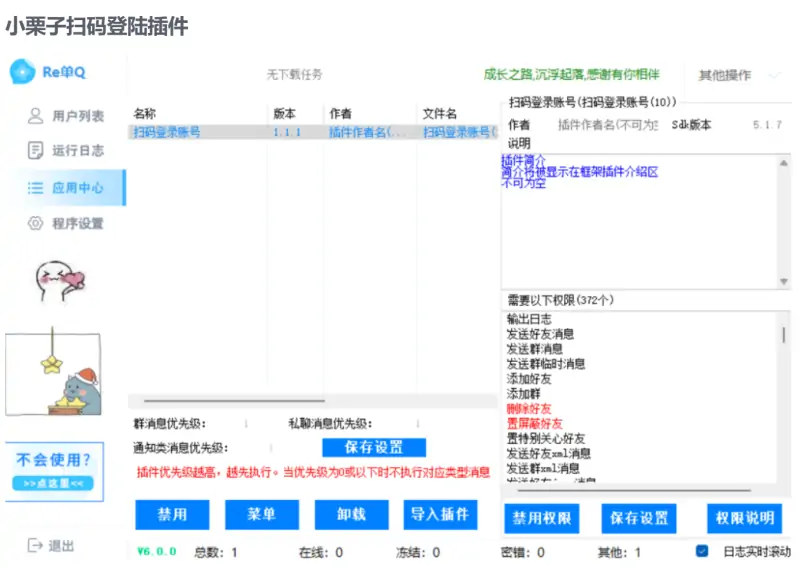Click the 禁用 button

172,514
